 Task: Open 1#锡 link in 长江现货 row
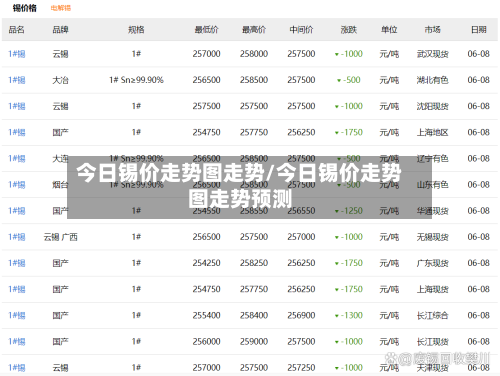pos(17,342)
